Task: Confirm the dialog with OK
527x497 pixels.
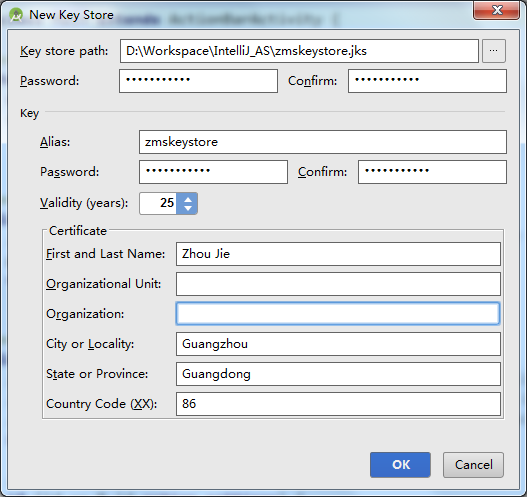Action: tap(400, 465)
